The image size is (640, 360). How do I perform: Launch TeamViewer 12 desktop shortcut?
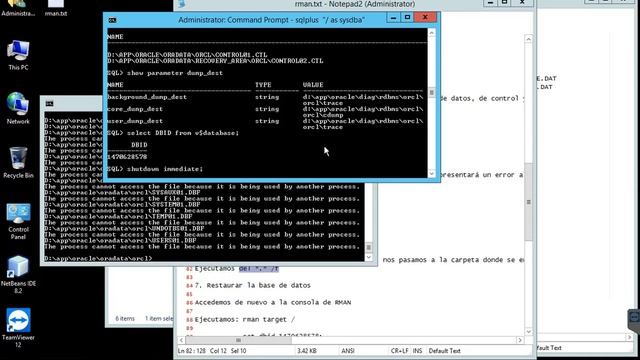18,328
